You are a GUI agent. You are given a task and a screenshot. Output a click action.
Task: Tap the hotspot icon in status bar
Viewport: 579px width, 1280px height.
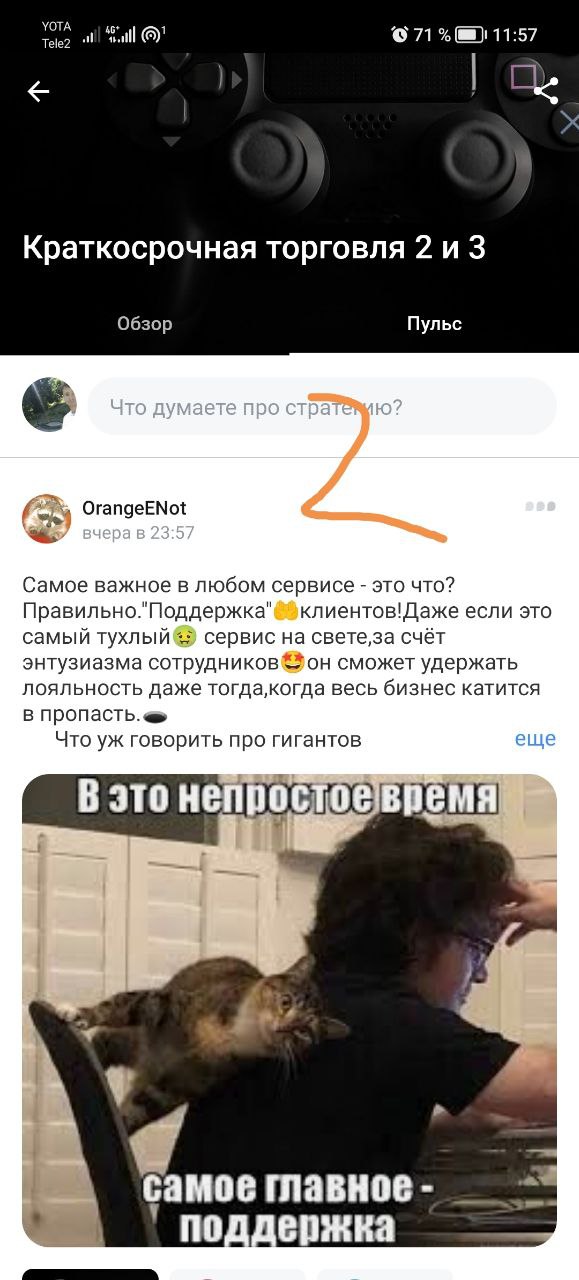point(152,35)
